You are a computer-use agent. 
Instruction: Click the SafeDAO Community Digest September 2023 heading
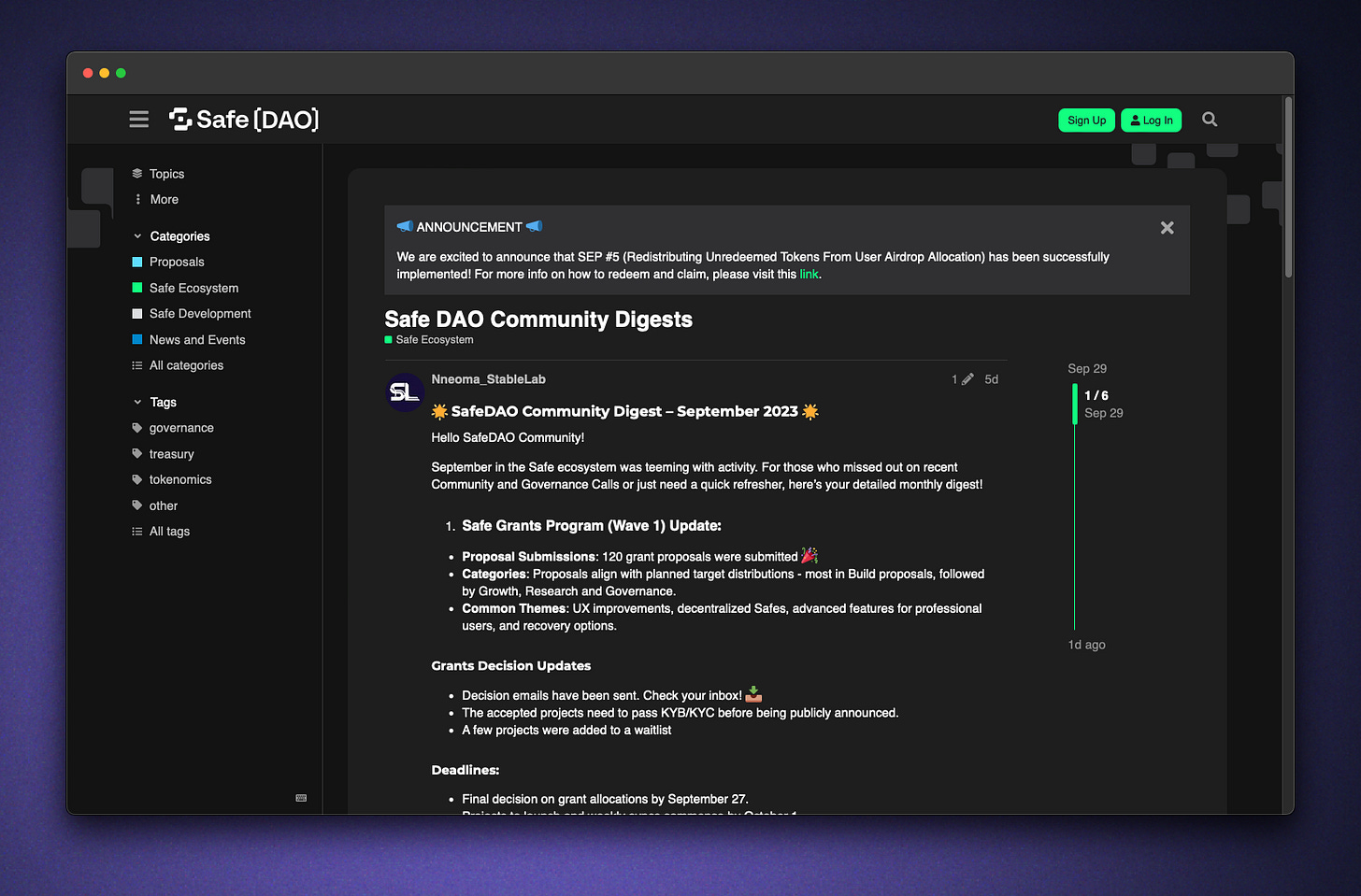(x=624, y=411)
